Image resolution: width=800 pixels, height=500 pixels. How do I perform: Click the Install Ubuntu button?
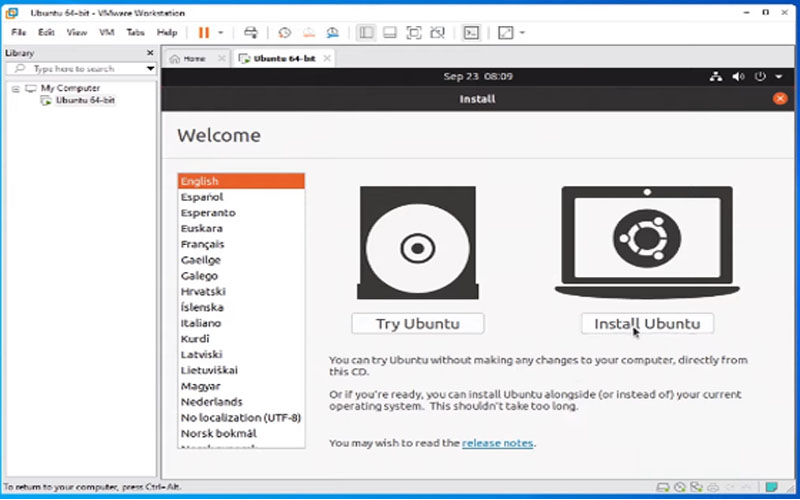click(x=647, y=323)
